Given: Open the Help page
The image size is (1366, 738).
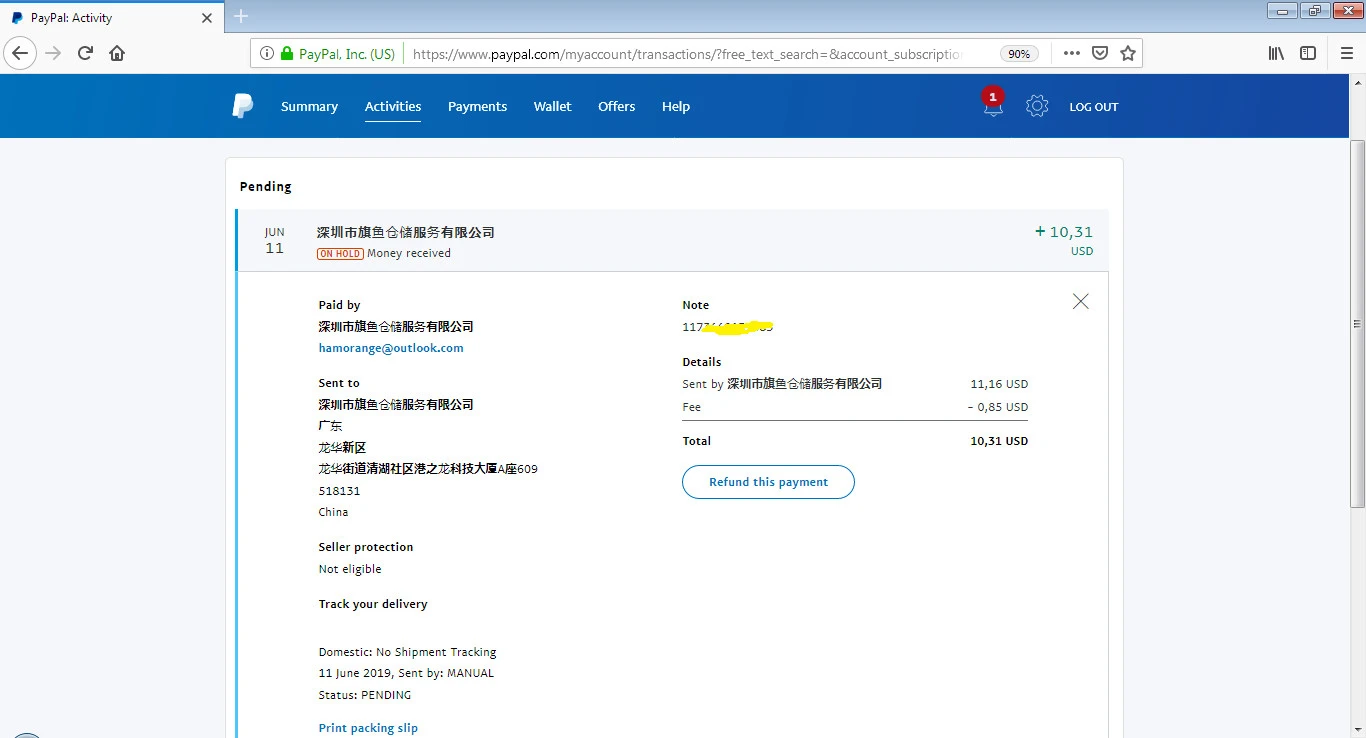Looking at the screenshot, I should [676, 107].
